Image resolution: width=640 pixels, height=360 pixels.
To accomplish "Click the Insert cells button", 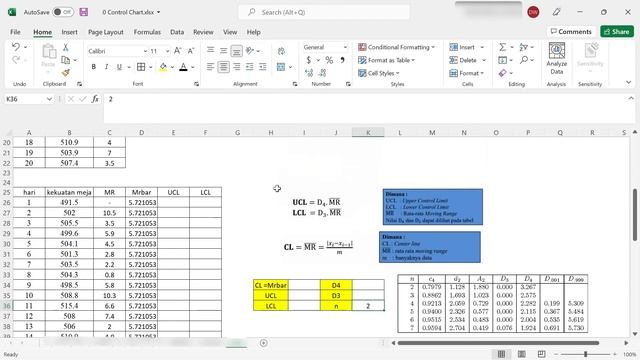I will [x=462, y=47].
